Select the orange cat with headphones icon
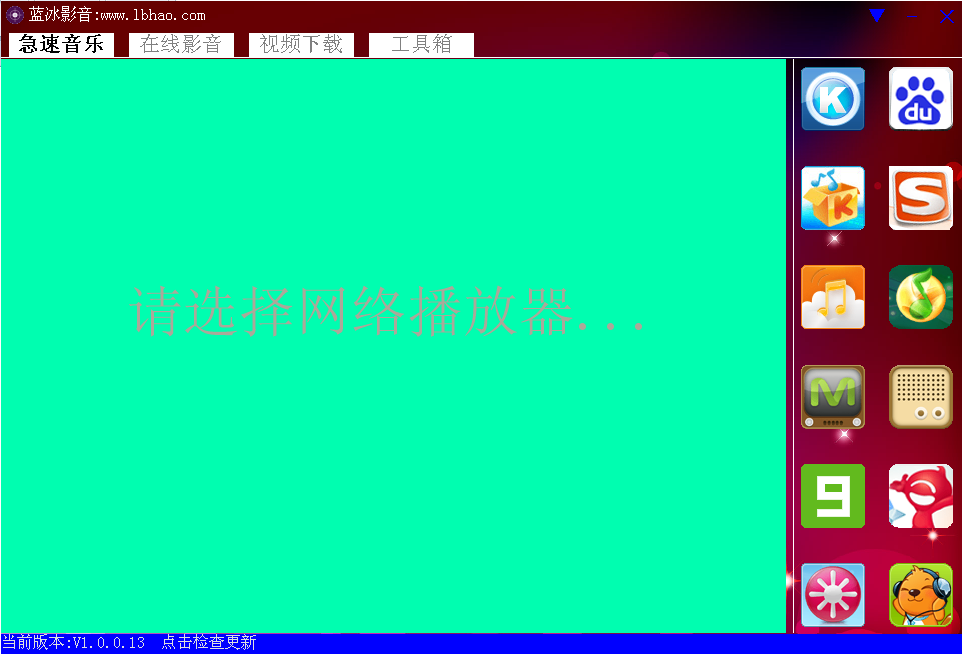 920,595
